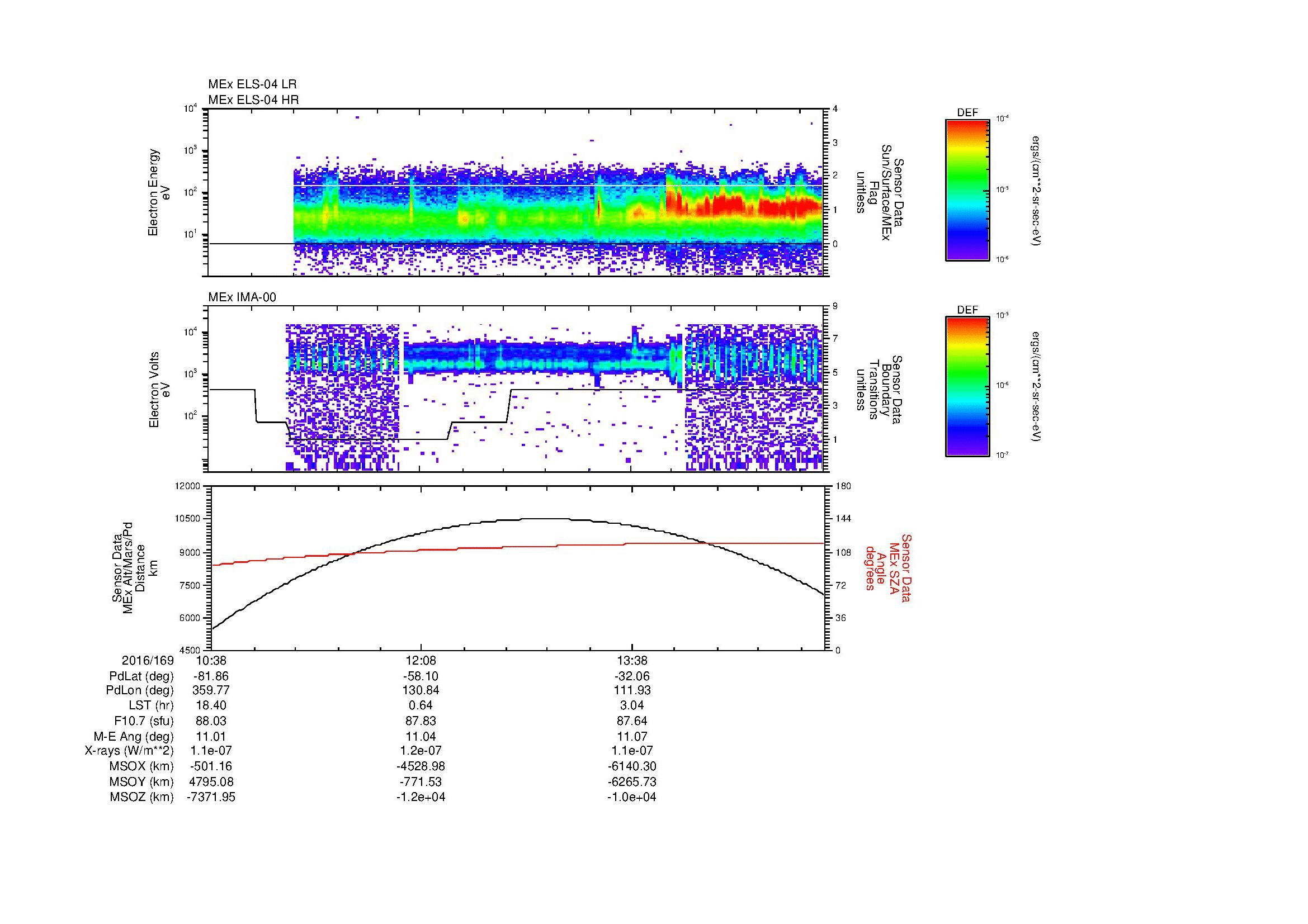
Task: Click the time tick label '13:38'
Action: (x=632, y=661)
